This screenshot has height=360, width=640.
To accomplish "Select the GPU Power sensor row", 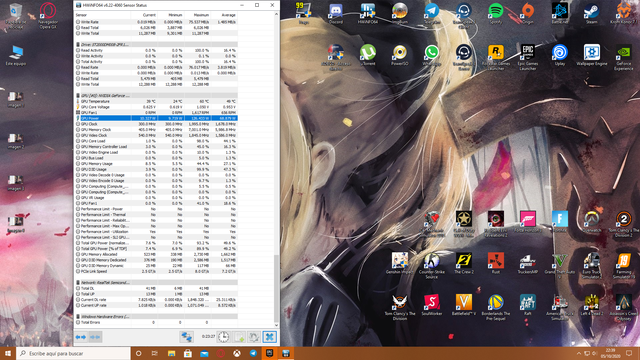I will (156, 118).
